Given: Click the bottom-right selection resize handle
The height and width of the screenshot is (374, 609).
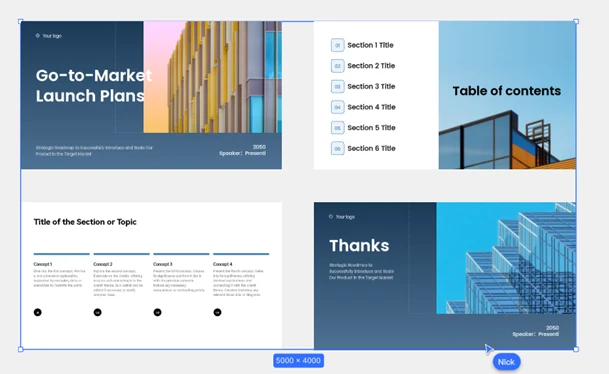Looking at the screenshot, I should [x=576, y=349].
